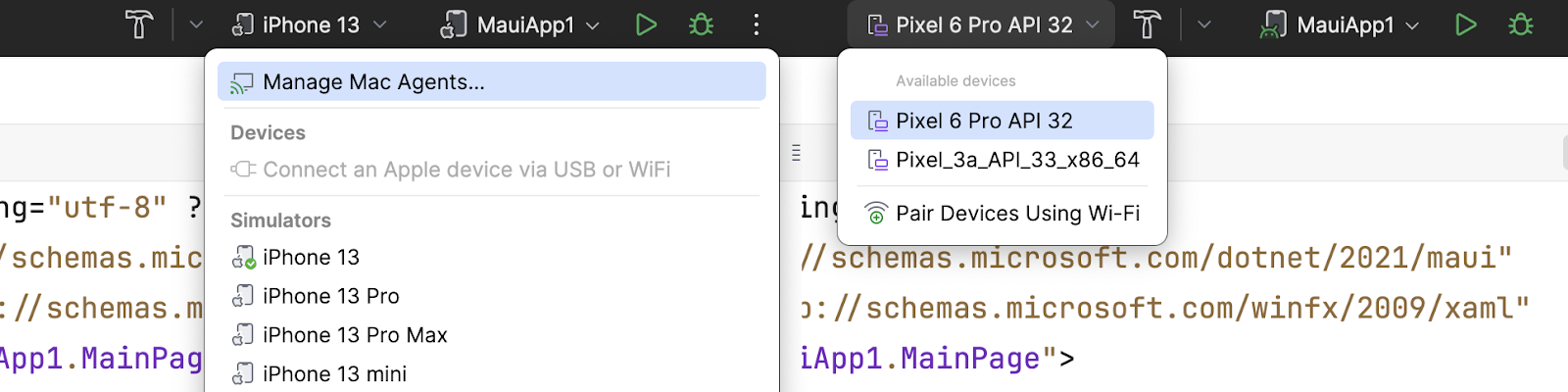This screenshot has width=1568, height=392.
Task: Choose iPhone 13 simulator from list
Action: click(311, 258)
